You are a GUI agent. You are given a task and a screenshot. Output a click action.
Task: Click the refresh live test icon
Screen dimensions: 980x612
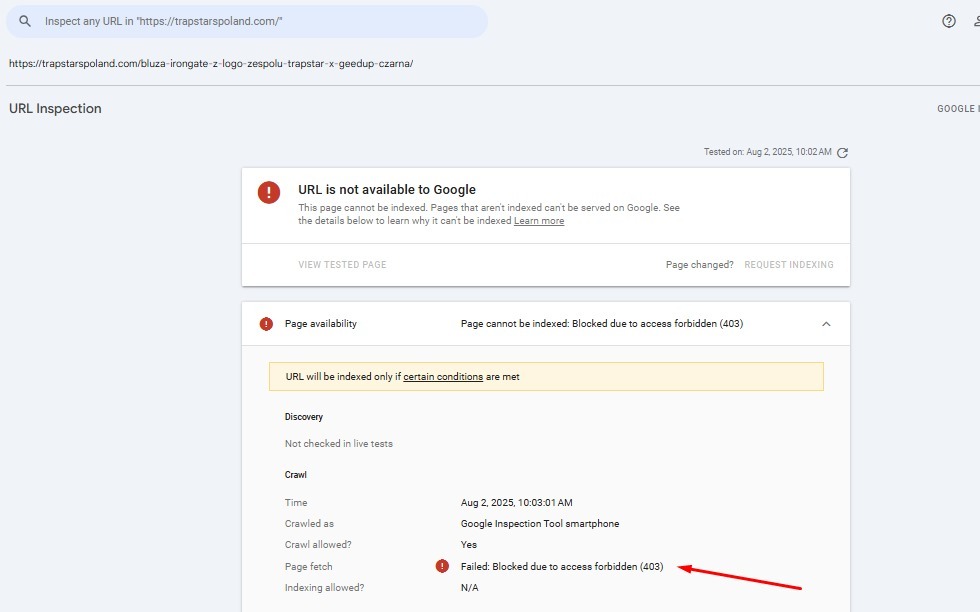click(842, 153)
